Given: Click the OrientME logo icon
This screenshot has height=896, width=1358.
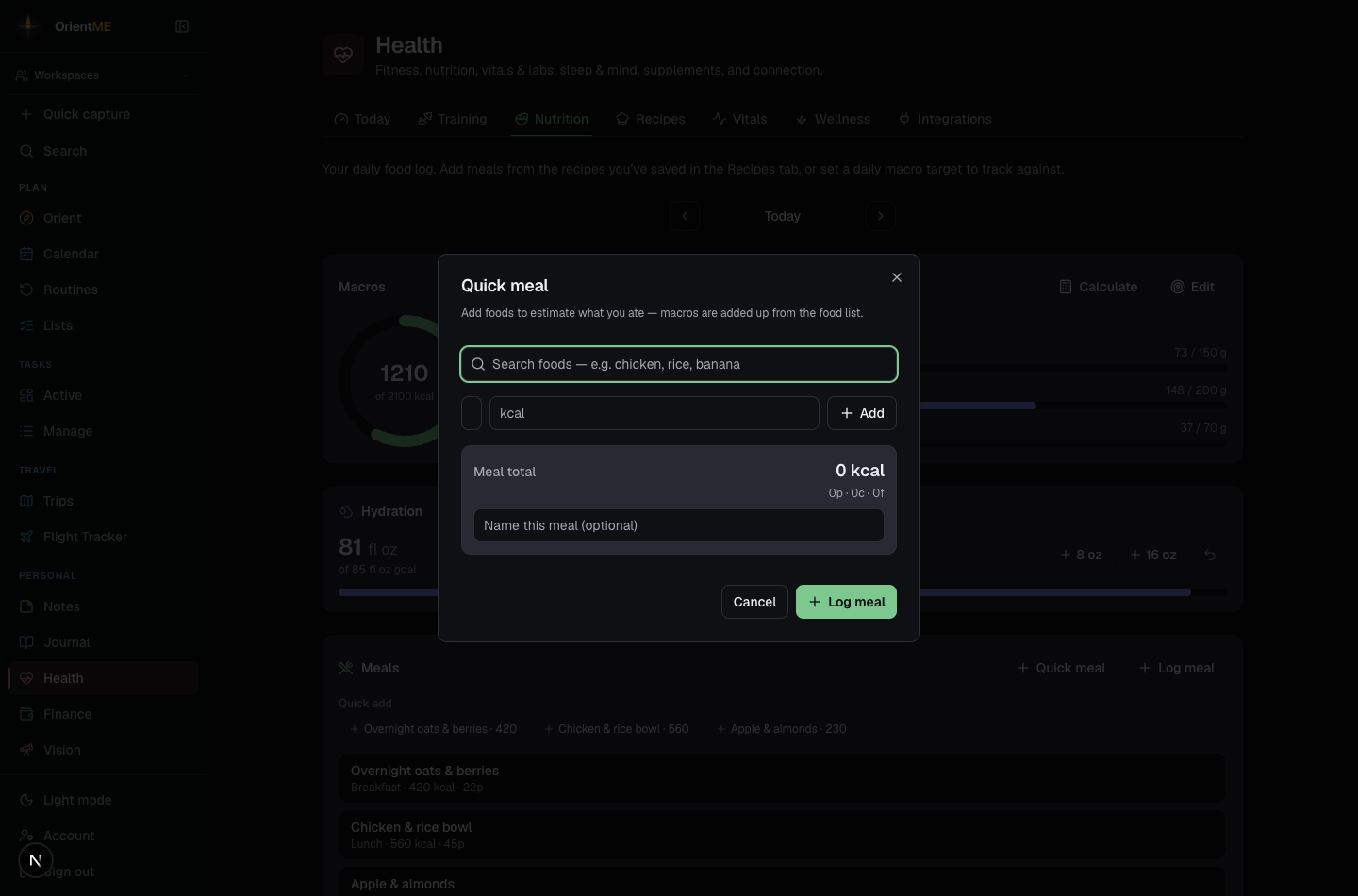Looking at the screenshot, I should tap(28, 26).
